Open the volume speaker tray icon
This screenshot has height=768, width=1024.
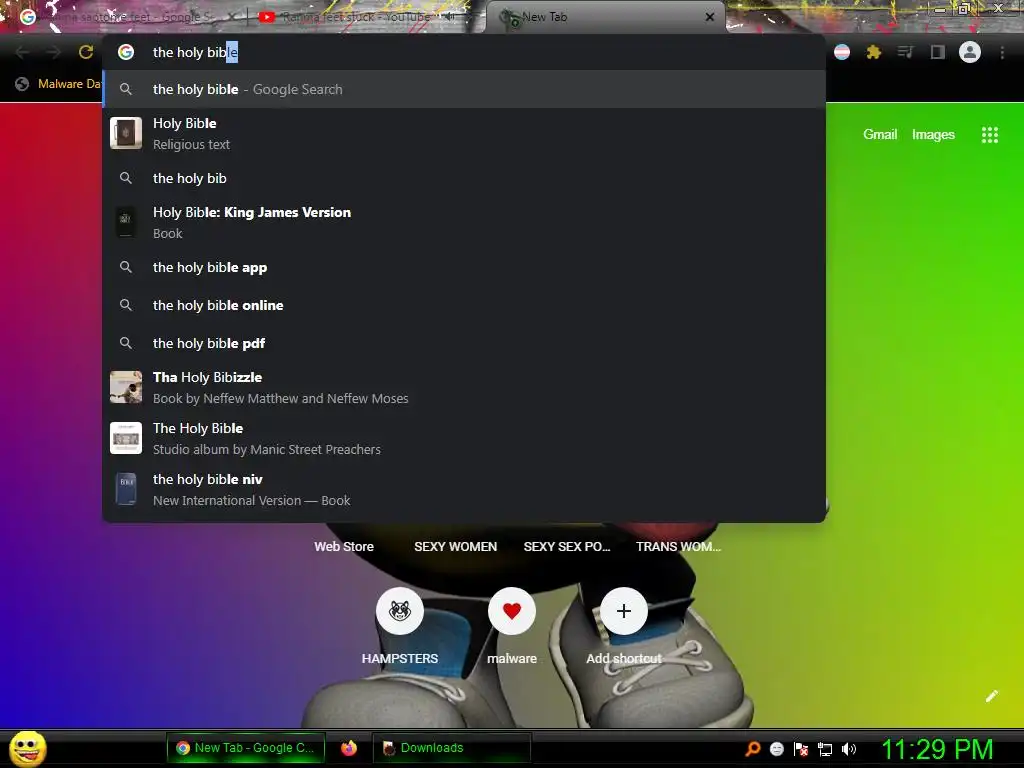coord(848,749)
